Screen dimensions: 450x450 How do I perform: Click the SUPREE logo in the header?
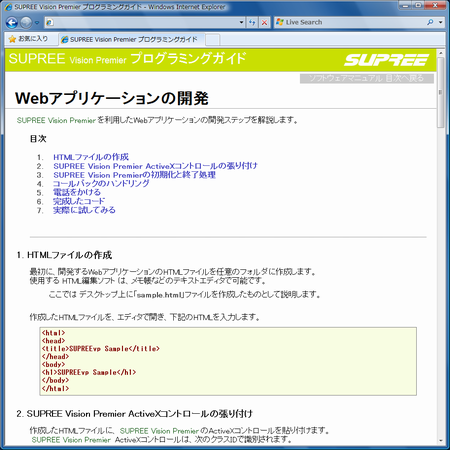pyautogui.click(x=387, y=60)
